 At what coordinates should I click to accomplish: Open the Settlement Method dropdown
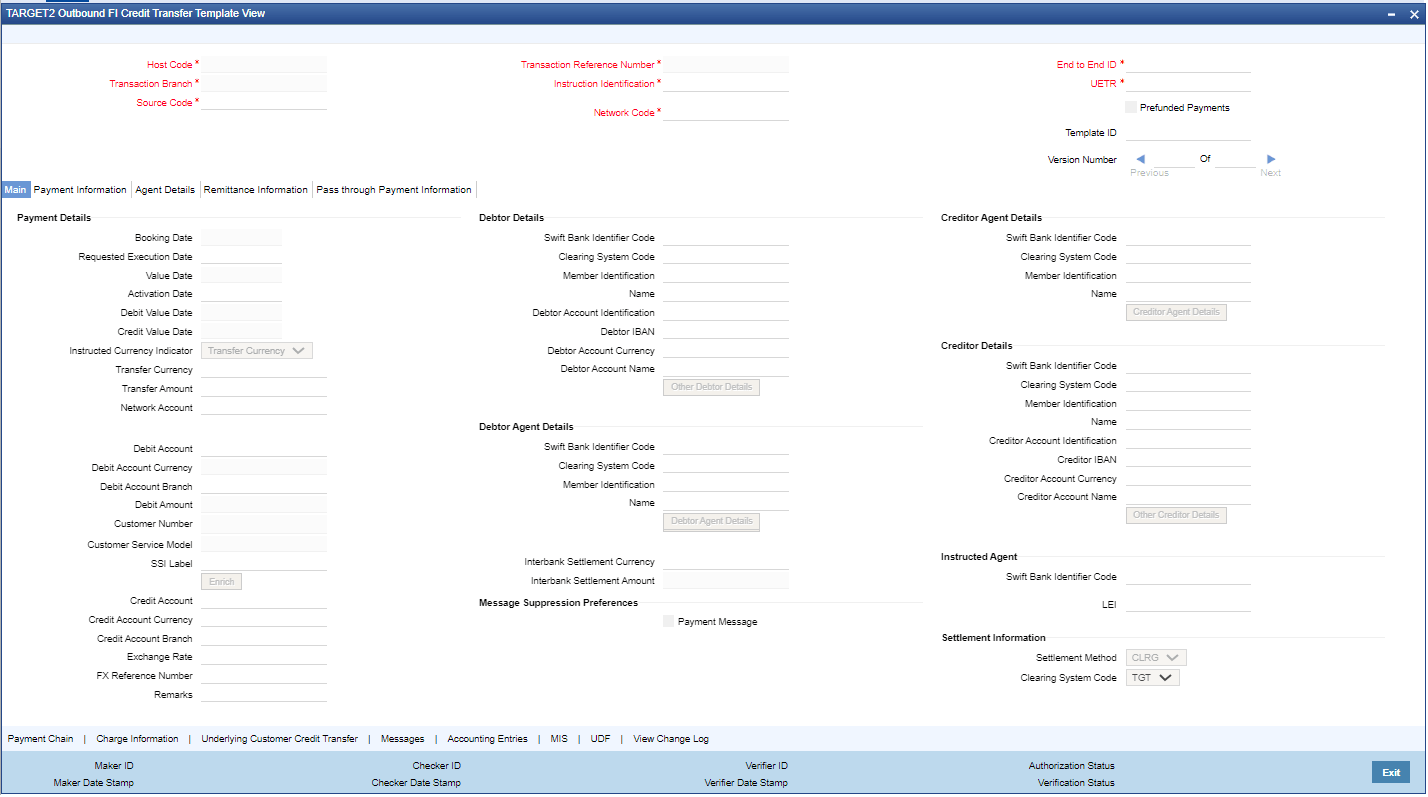point(1156,658)
